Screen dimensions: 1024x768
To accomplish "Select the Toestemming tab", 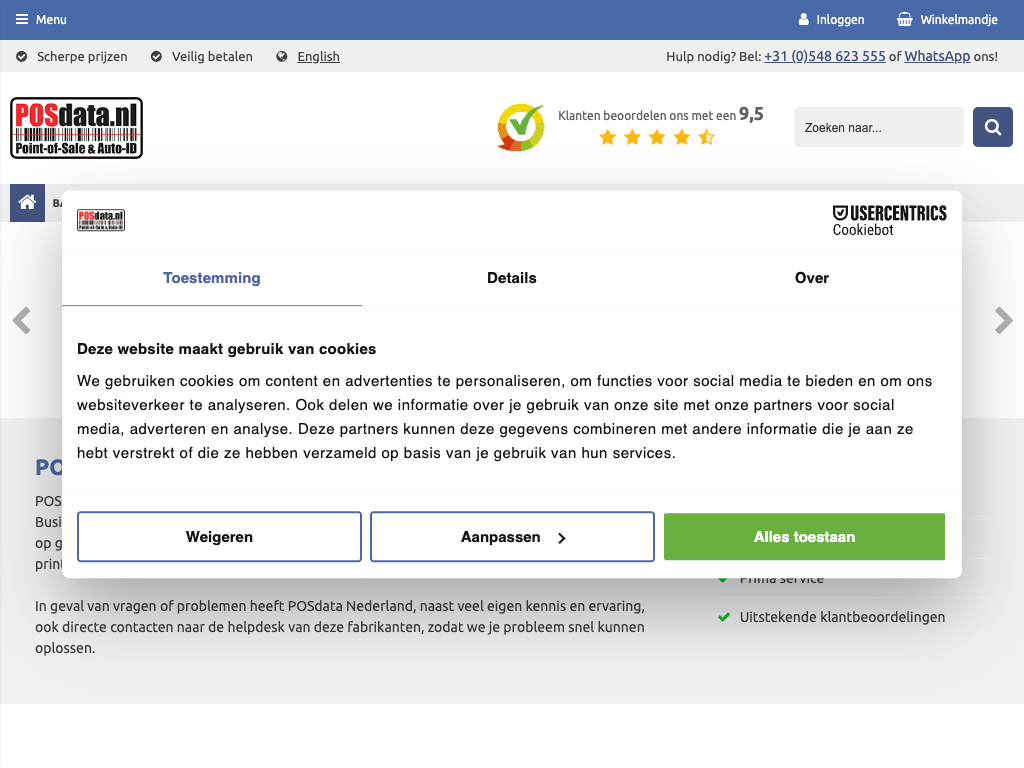I will [212, 278].
